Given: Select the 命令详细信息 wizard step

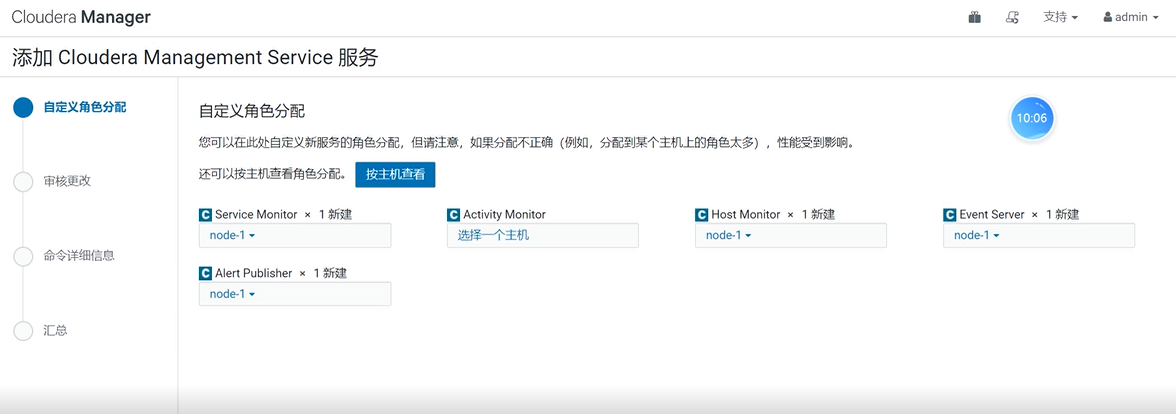Looking at the screenshot, I should click(80, 256).
